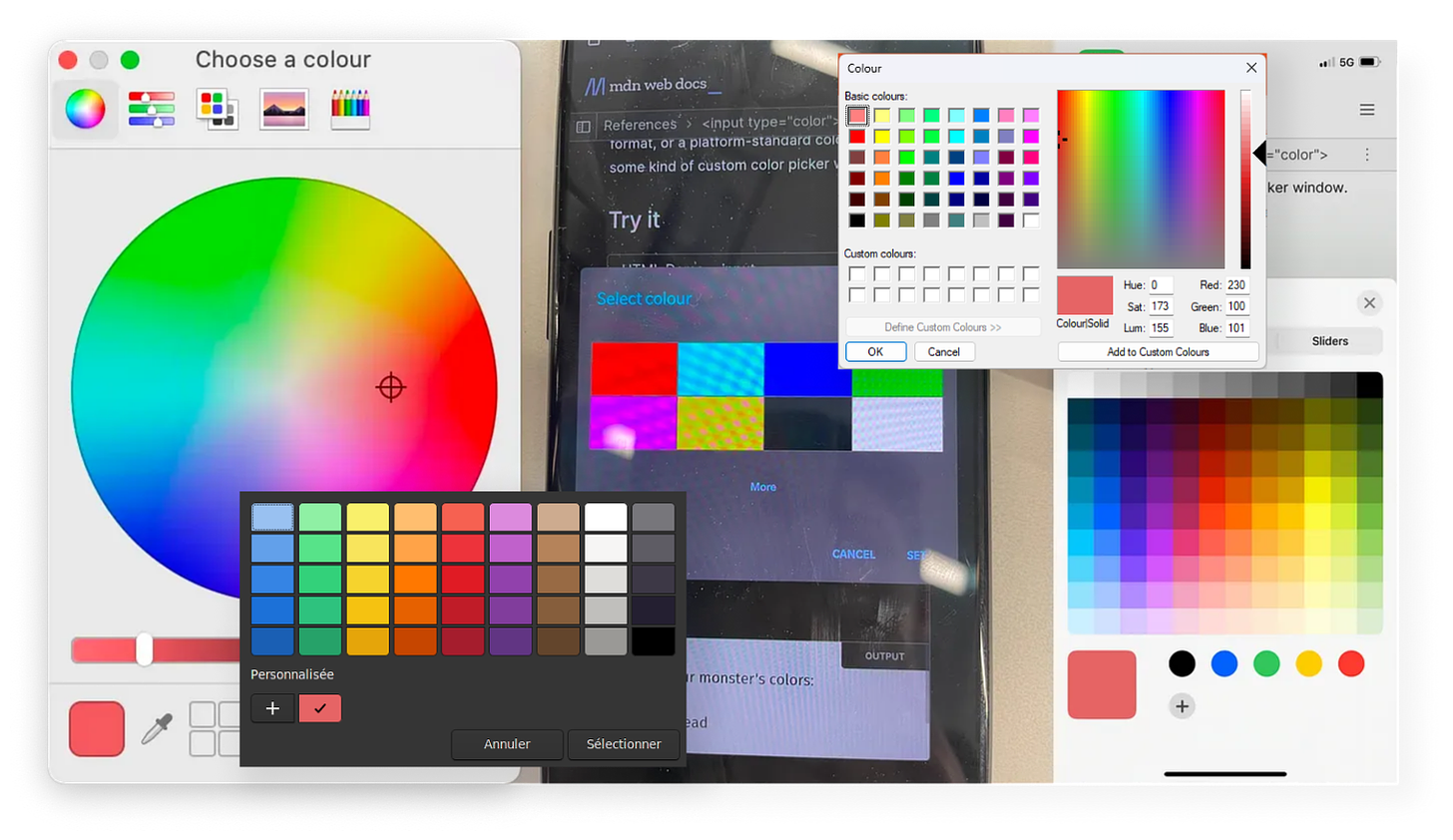Click the large current colour preview in iOS picker

1102,684
